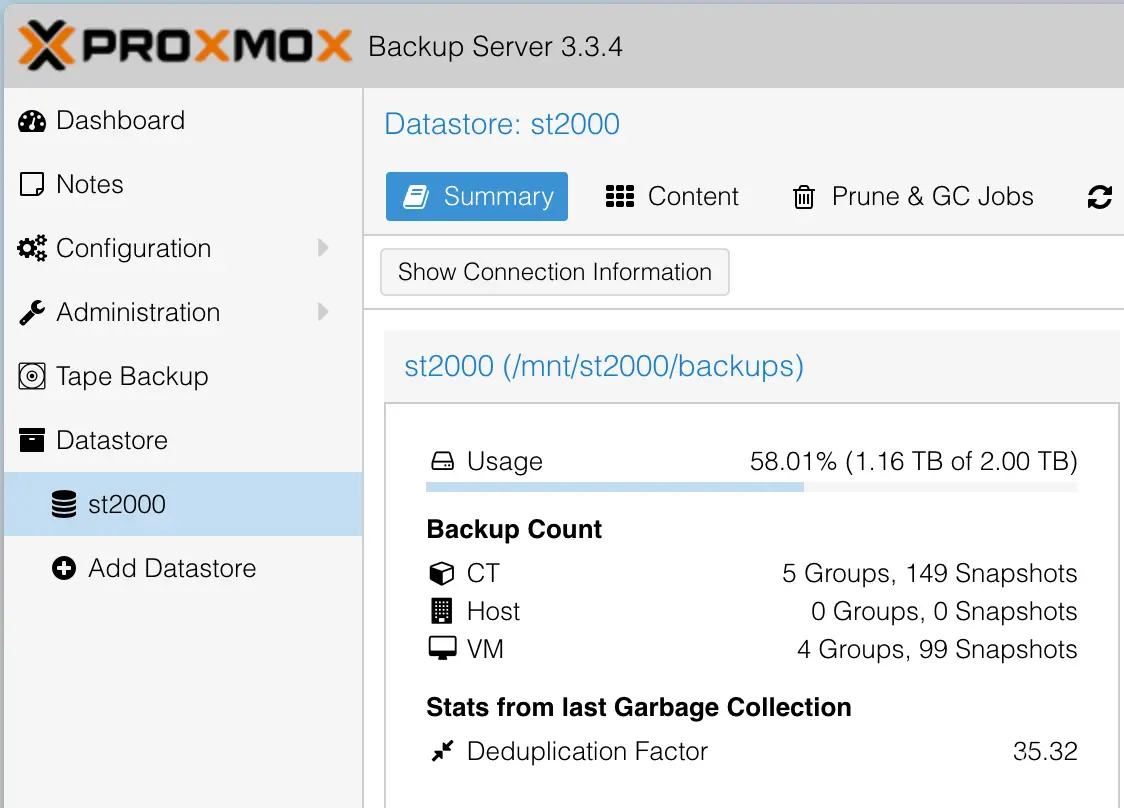1124x808 pixels.
Task: Click 'Stats from last Garbage Collection' heading
Action: [639, 707]
